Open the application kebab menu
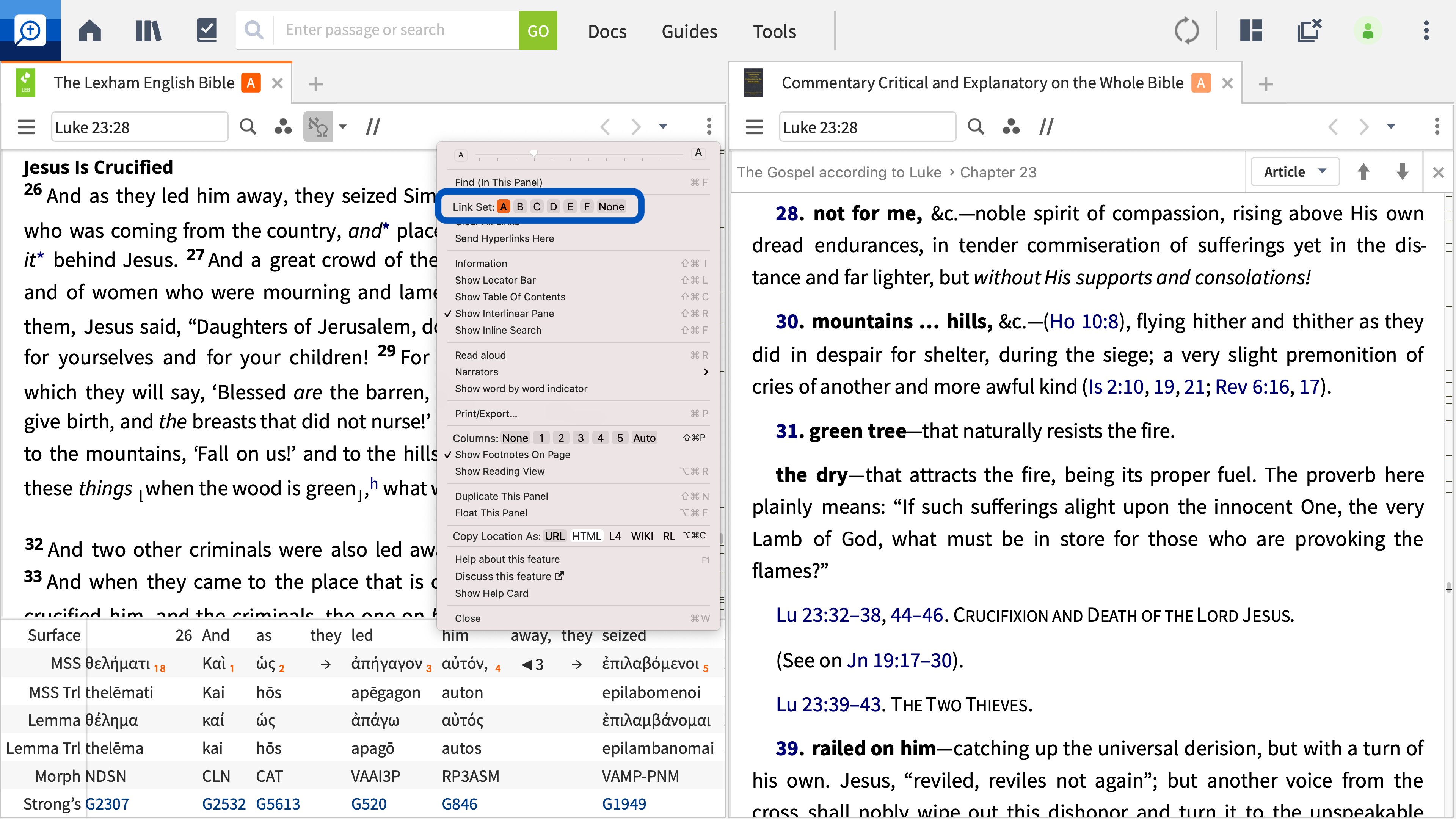This screenshot has width=1456, height=819. click(x=1426, y=30)
